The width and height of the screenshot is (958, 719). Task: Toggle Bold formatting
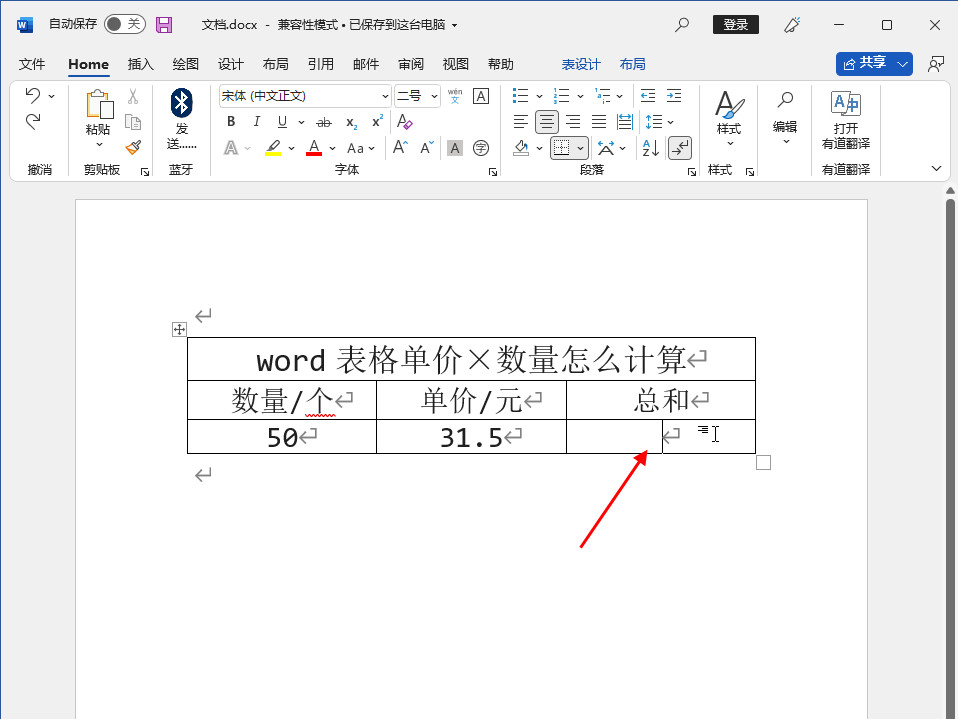(231, 122)
